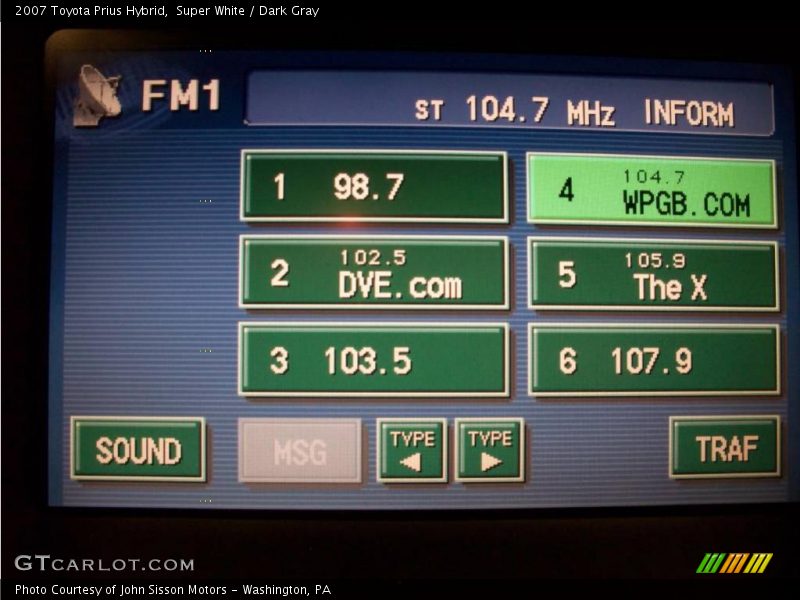Viewport: 800px width, 600px height.
Task: Tap the greyed-out MSG button
Action: click(300, 451)
